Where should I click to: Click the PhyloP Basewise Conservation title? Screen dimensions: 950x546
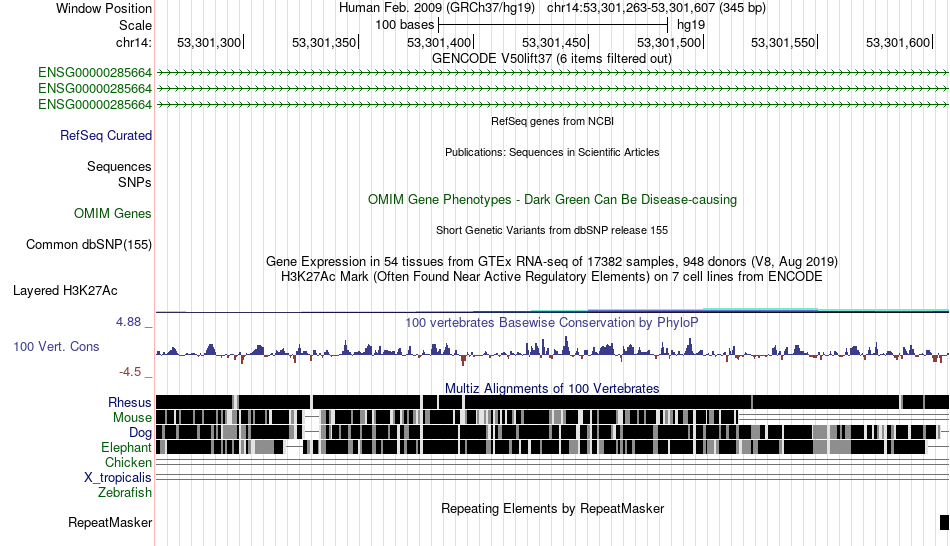[552, 322]
